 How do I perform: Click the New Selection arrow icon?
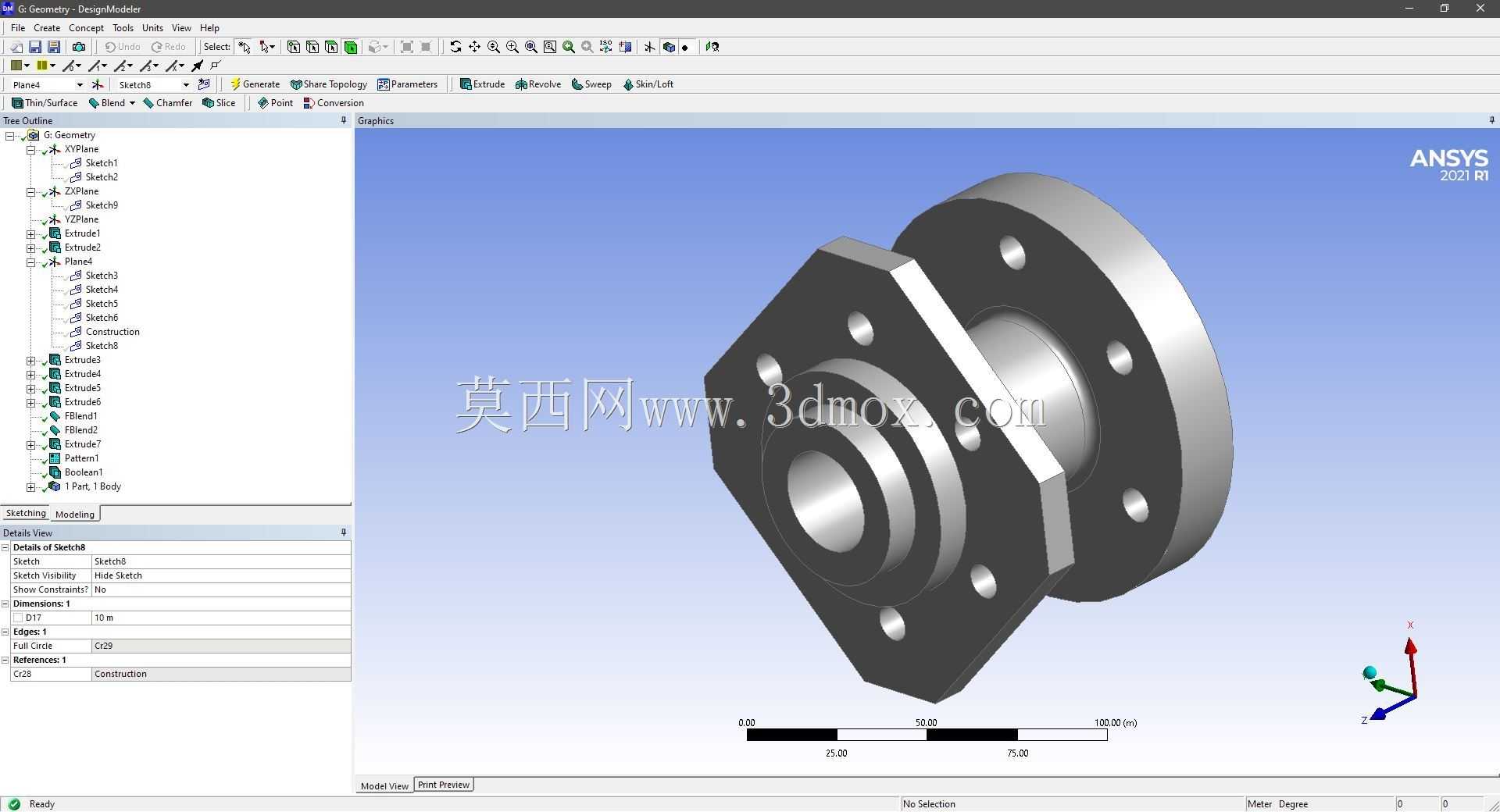point(244,47)
